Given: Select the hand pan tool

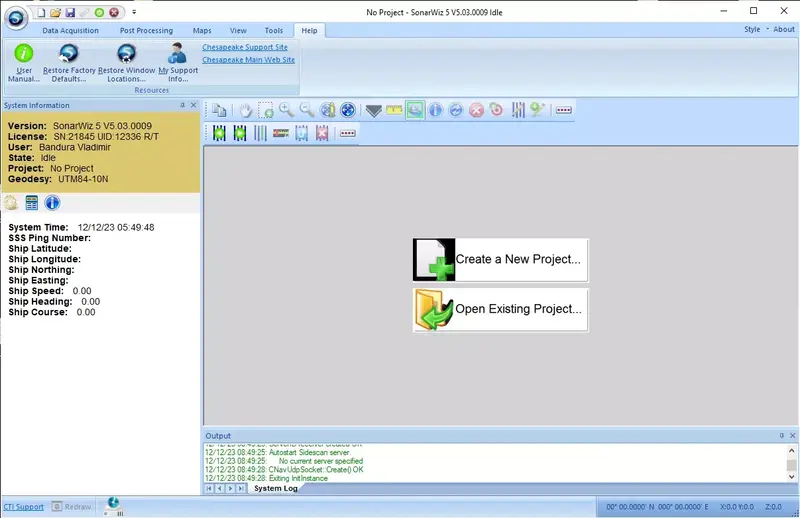Looking at the screenshot, I should [245, 110].
